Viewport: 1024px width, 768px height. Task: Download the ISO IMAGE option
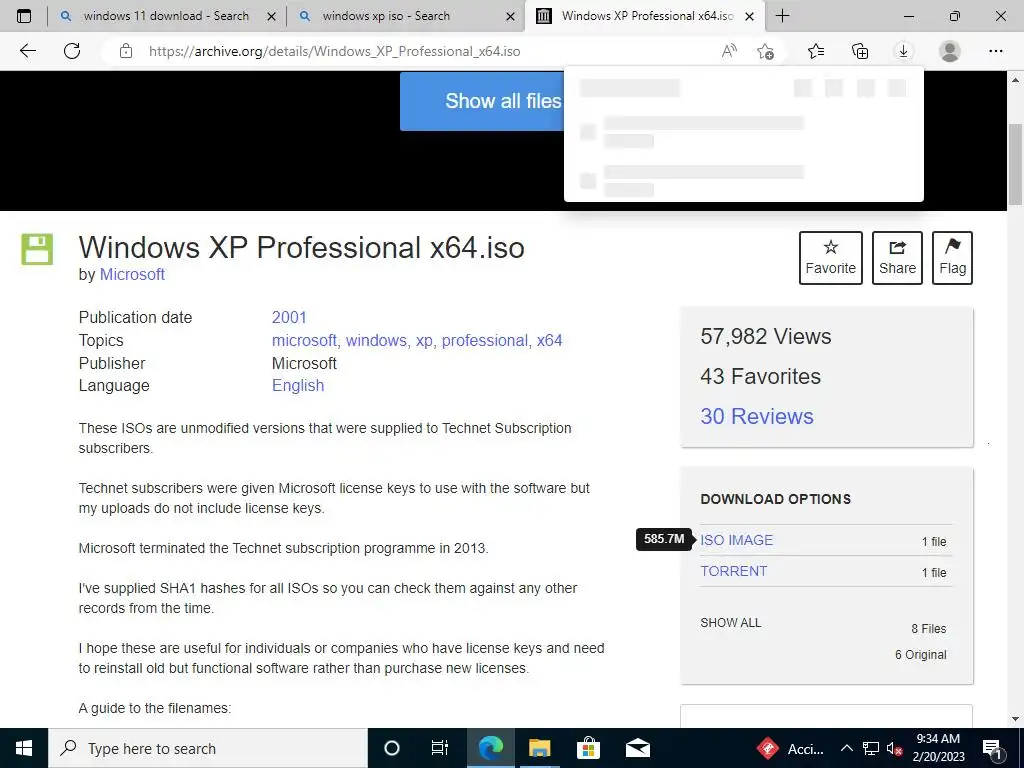coord(736,540)
